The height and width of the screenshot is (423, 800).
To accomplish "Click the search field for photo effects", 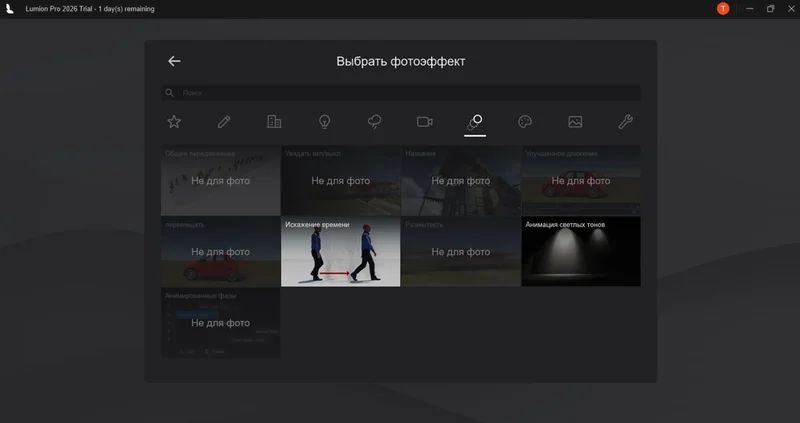I will [401, 93].
